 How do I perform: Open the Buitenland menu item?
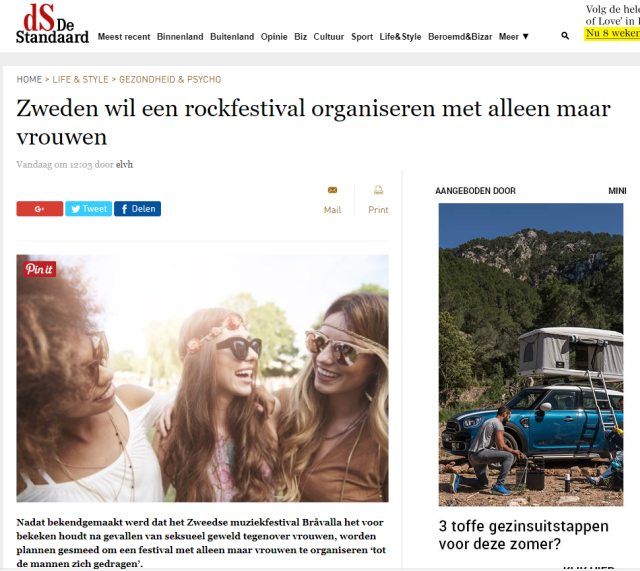point(232,37)
